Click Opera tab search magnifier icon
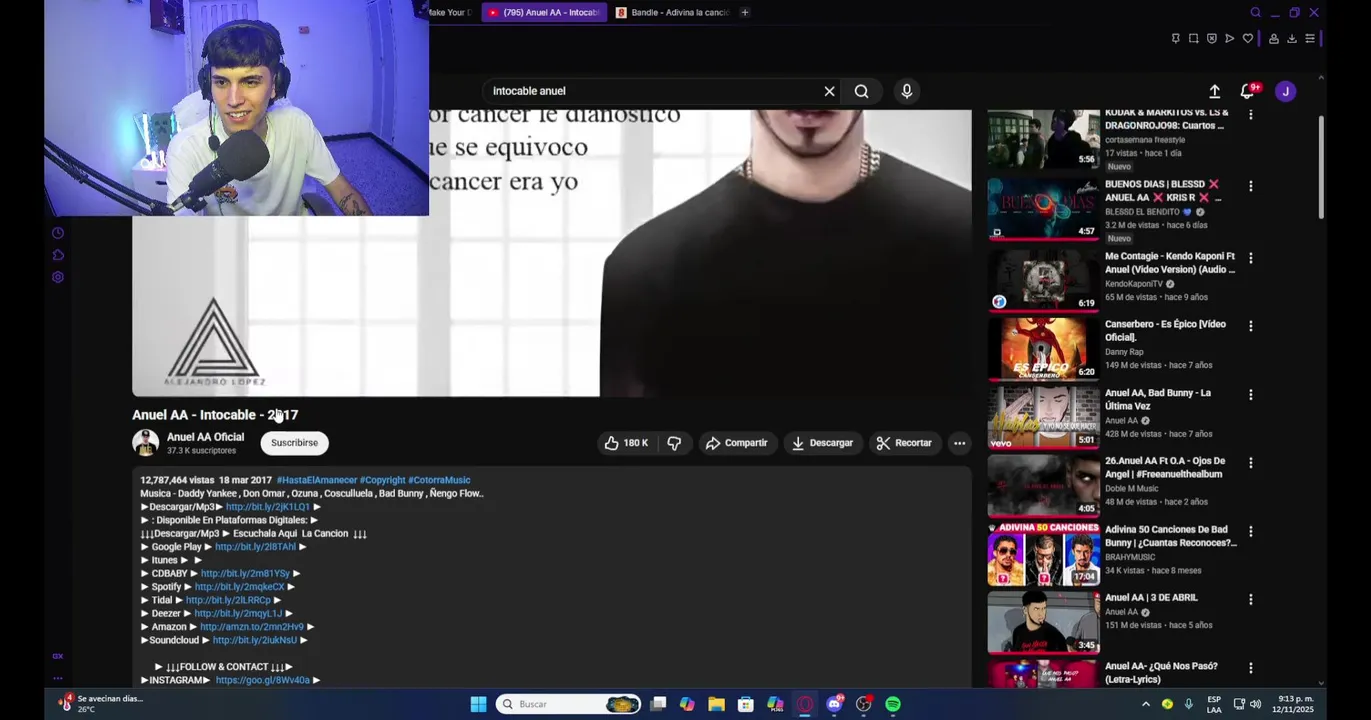 point(1255,12)
